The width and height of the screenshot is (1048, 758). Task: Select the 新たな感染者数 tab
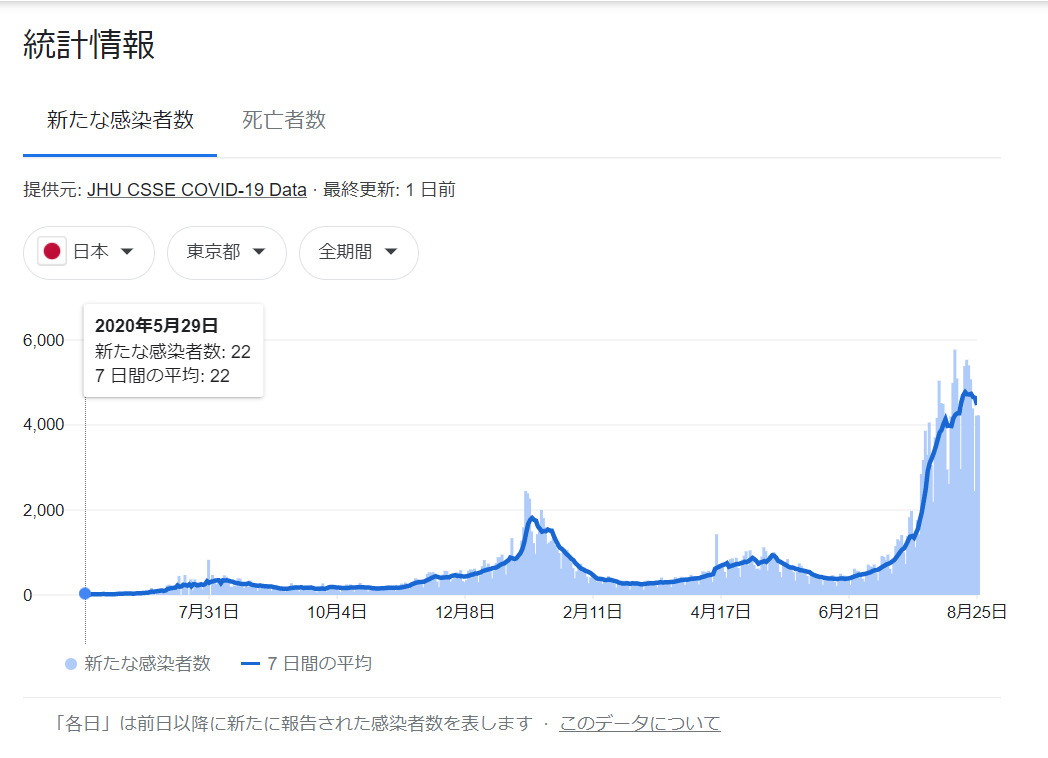pyautogui.click(x=120, y=121)
